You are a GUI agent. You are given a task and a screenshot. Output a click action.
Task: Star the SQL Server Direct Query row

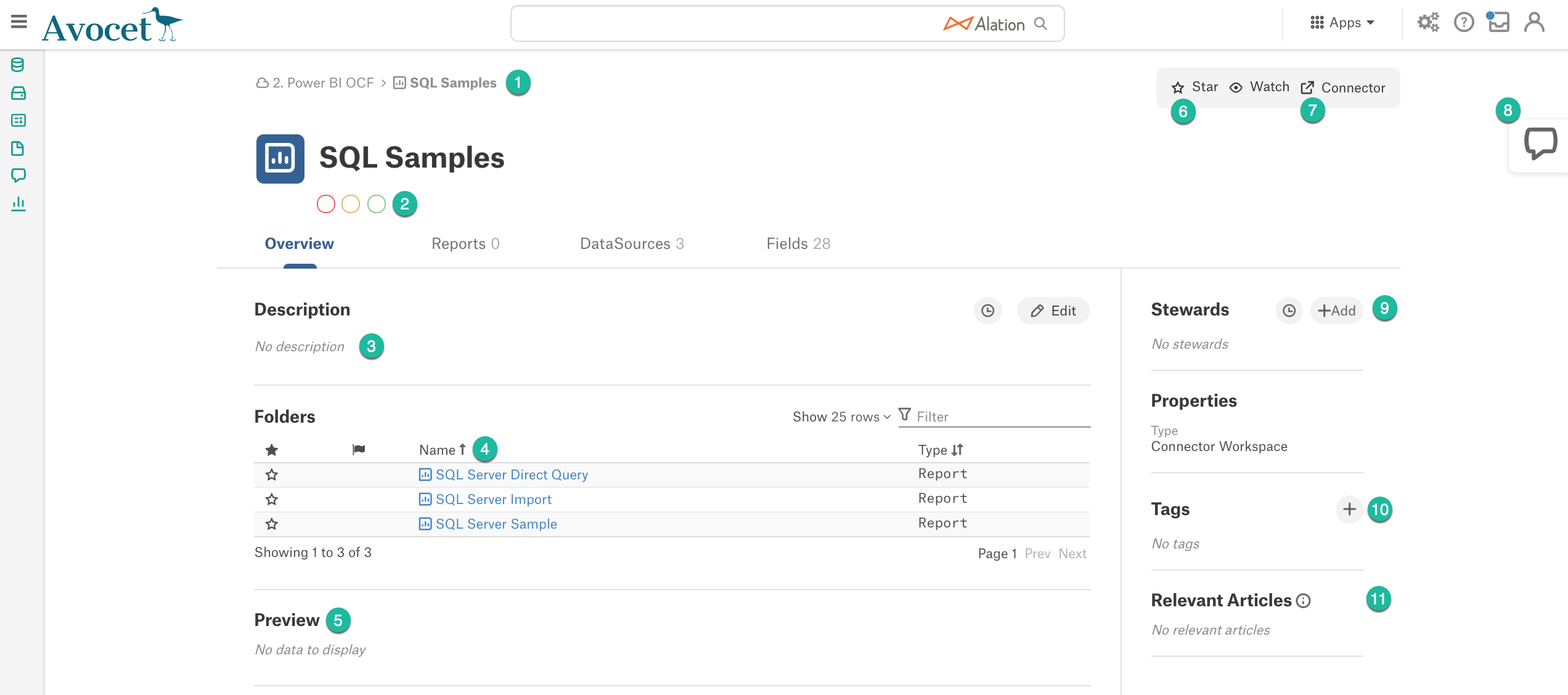point(272,474)
